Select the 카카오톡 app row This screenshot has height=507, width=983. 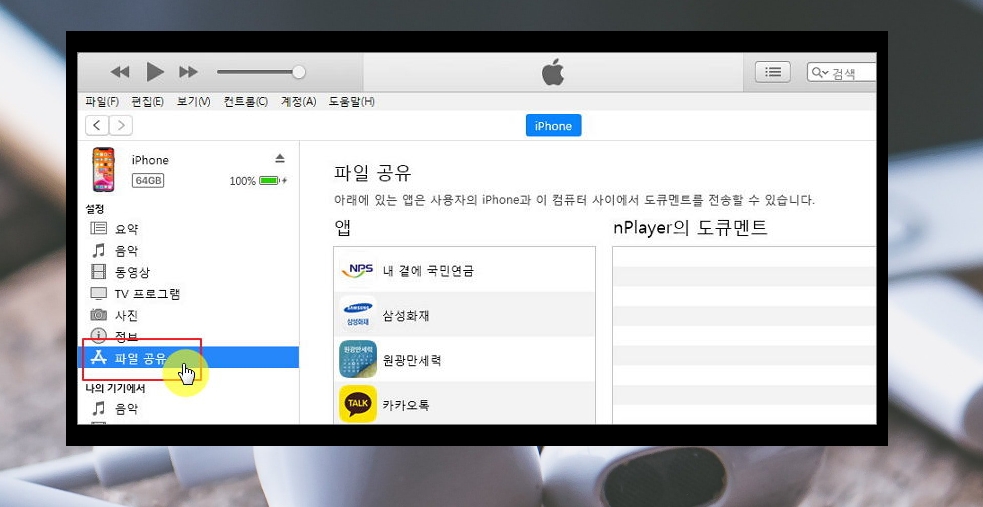tap(465, 404)
